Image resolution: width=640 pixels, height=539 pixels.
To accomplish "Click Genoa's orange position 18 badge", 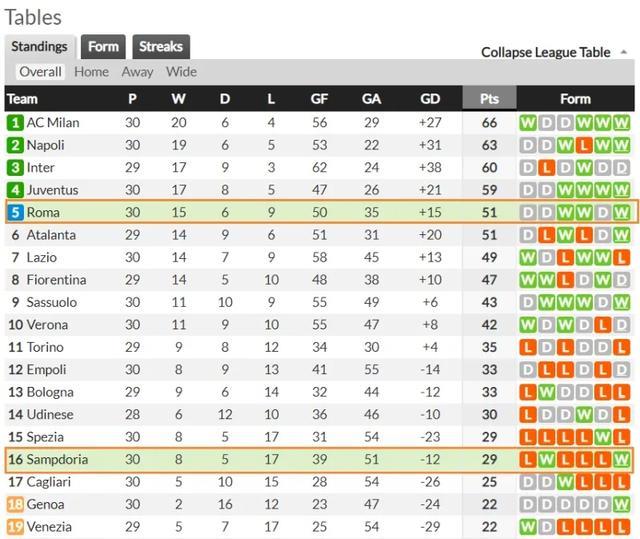I will pyautogui.click(x=15, y=504).
